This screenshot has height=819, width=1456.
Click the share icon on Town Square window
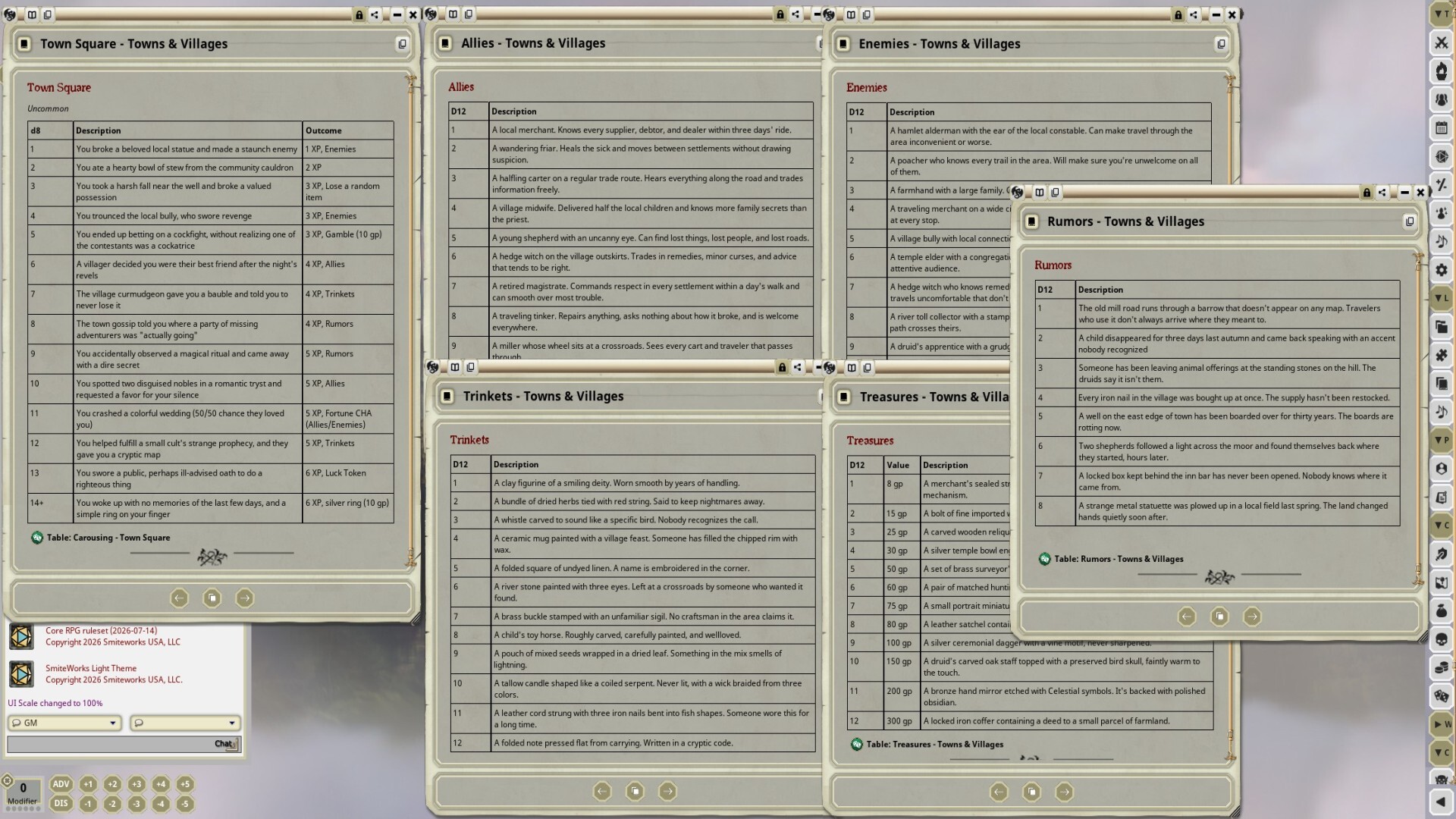pyautogui.click(x=375, y=14)
